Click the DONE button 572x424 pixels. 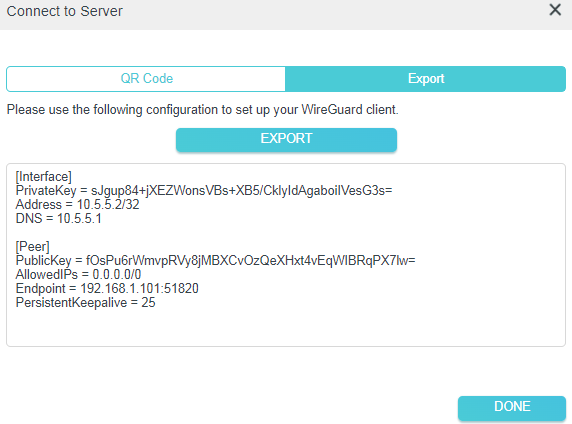512,408
